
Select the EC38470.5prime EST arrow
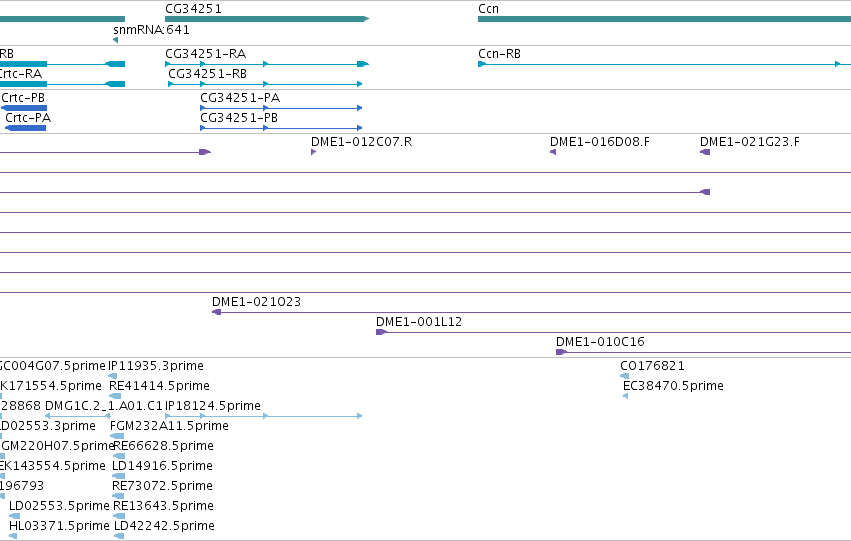[626, 396]
